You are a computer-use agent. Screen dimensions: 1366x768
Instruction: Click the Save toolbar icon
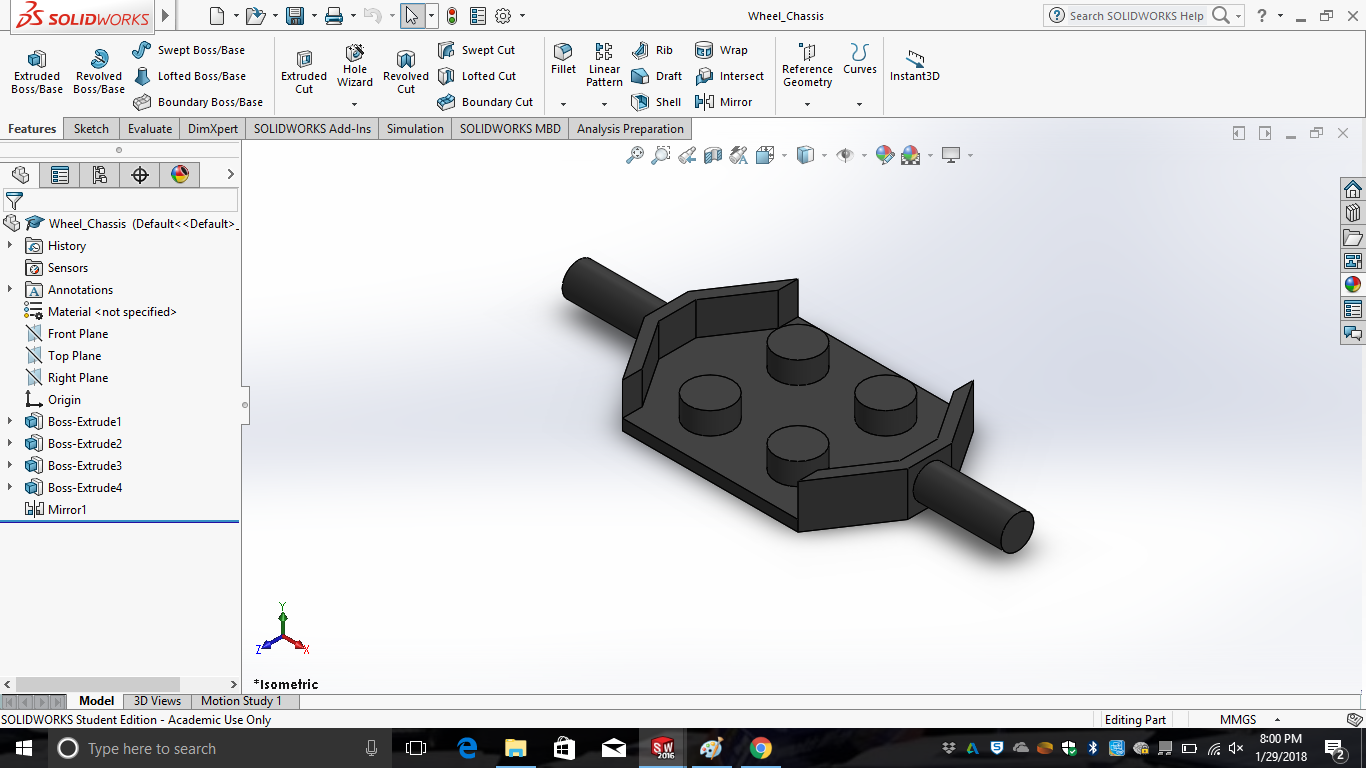click(x=295, y=16)
